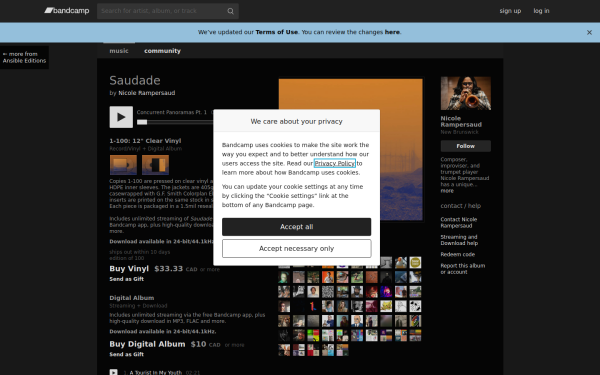This screenshot has height=375, width=600.
Task: Open supporter avatar with red number 1
Action: (x=313, y=307)
